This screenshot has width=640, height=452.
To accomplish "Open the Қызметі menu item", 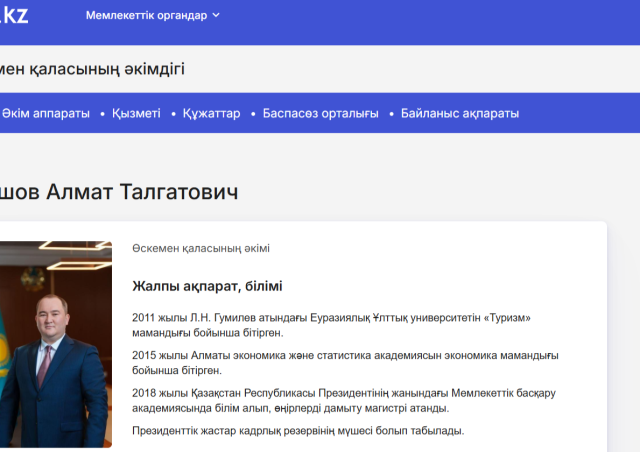I will pyautogui.click(x=136, y=113).
